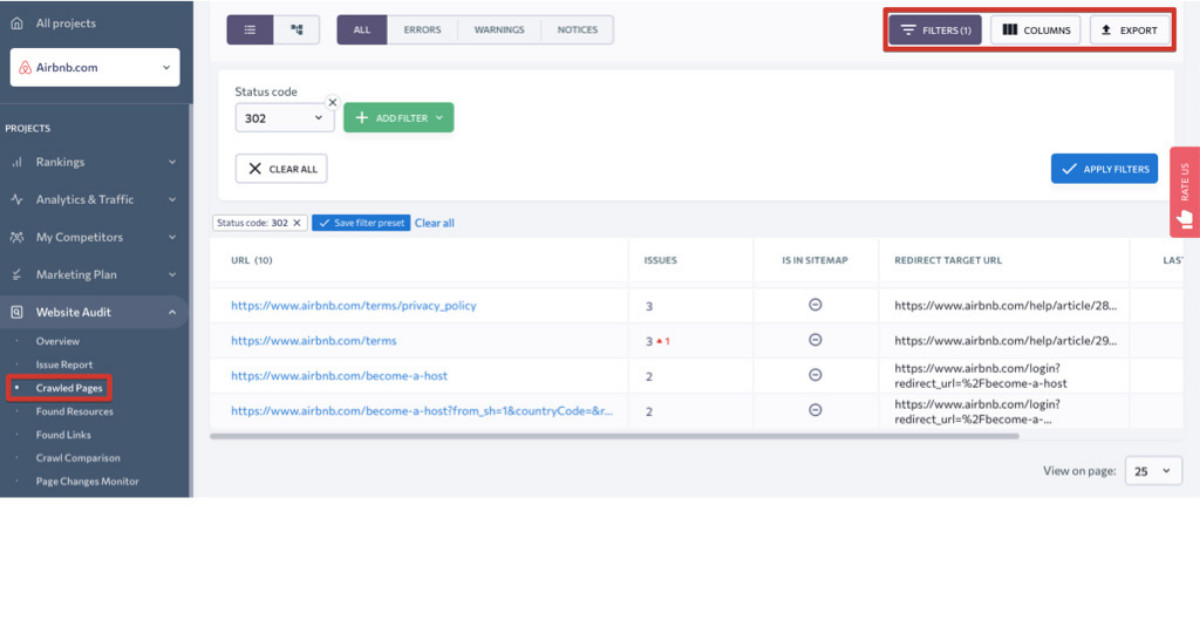
Task: Click sitemap icon for become-a-host?from_sh row
Action: [815, 410]
